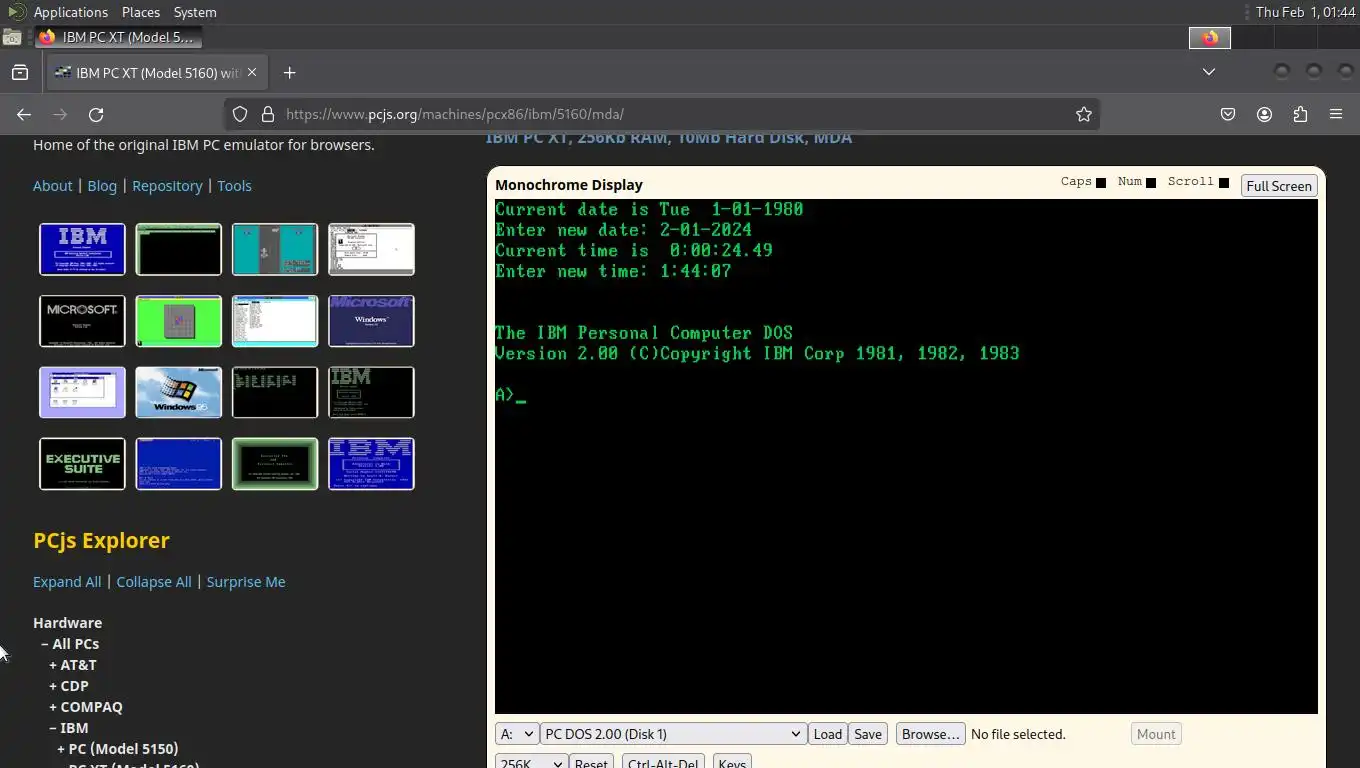Viewport: 1360px width, 768px height.
Task: Open the A: drive selector dropdown
Action: 517,734
